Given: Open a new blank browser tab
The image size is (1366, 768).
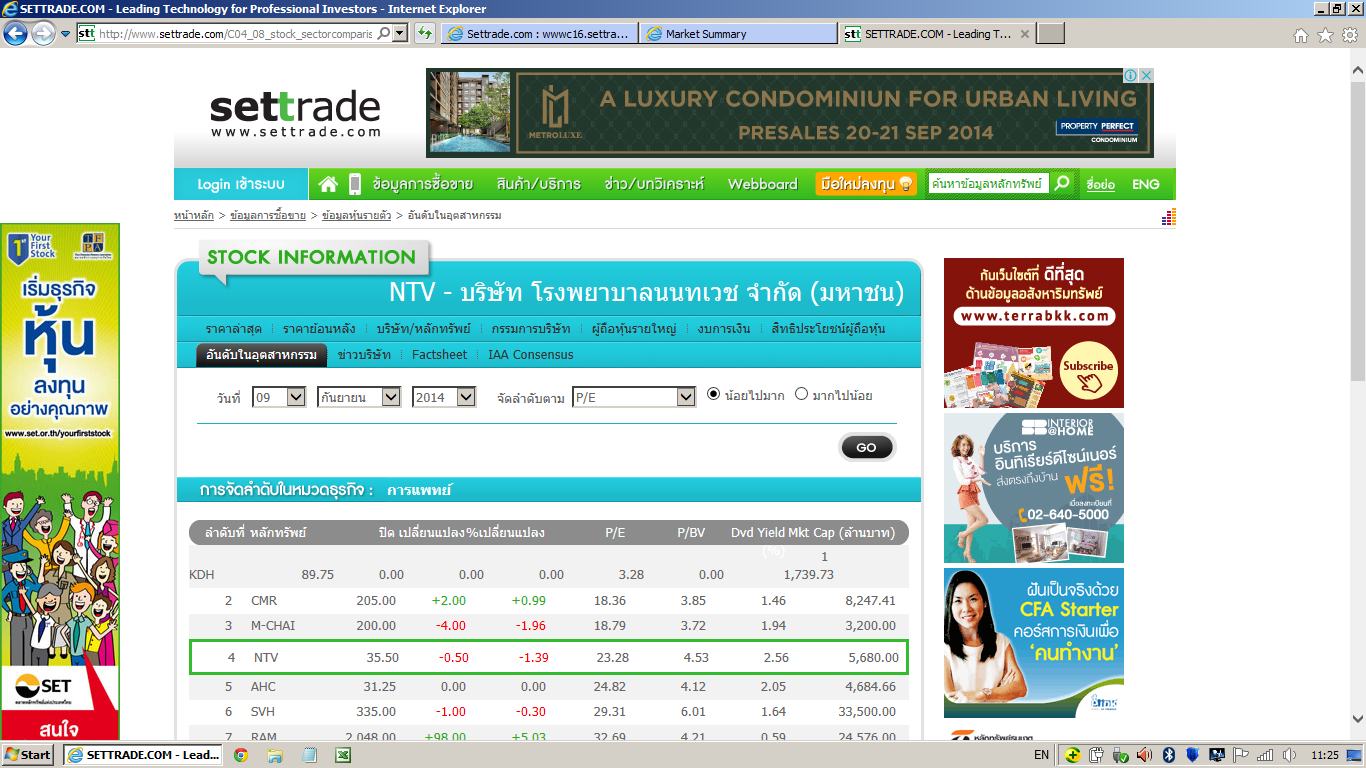Looking at the screenshot, I should [1051, 34].
